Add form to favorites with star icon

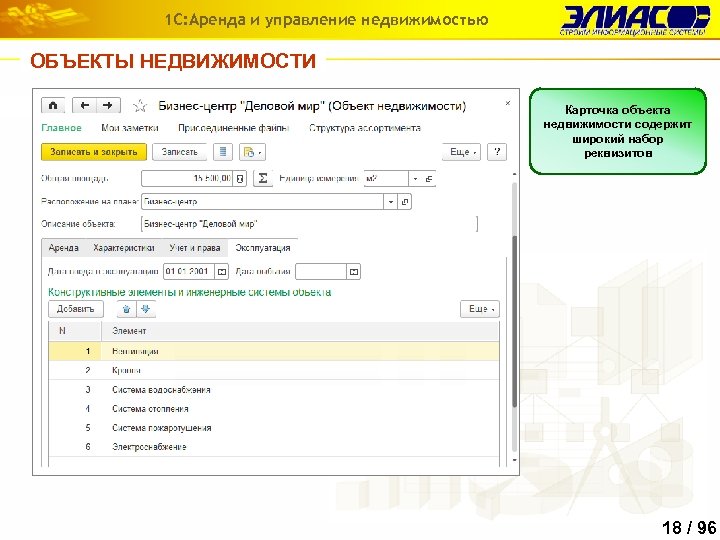coord(140,107)
